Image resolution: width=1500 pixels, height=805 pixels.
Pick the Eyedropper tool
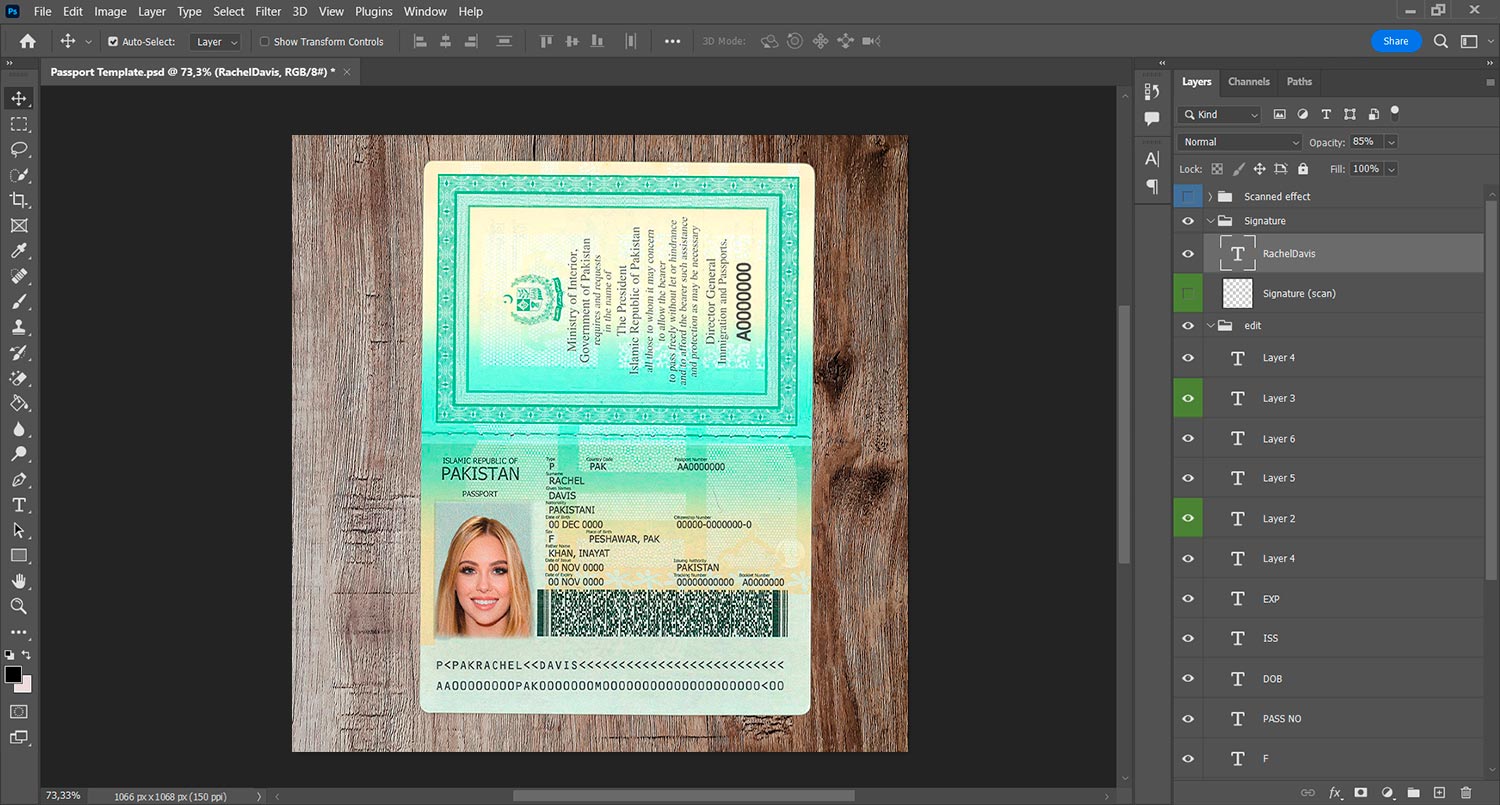(x=19, y=251)
